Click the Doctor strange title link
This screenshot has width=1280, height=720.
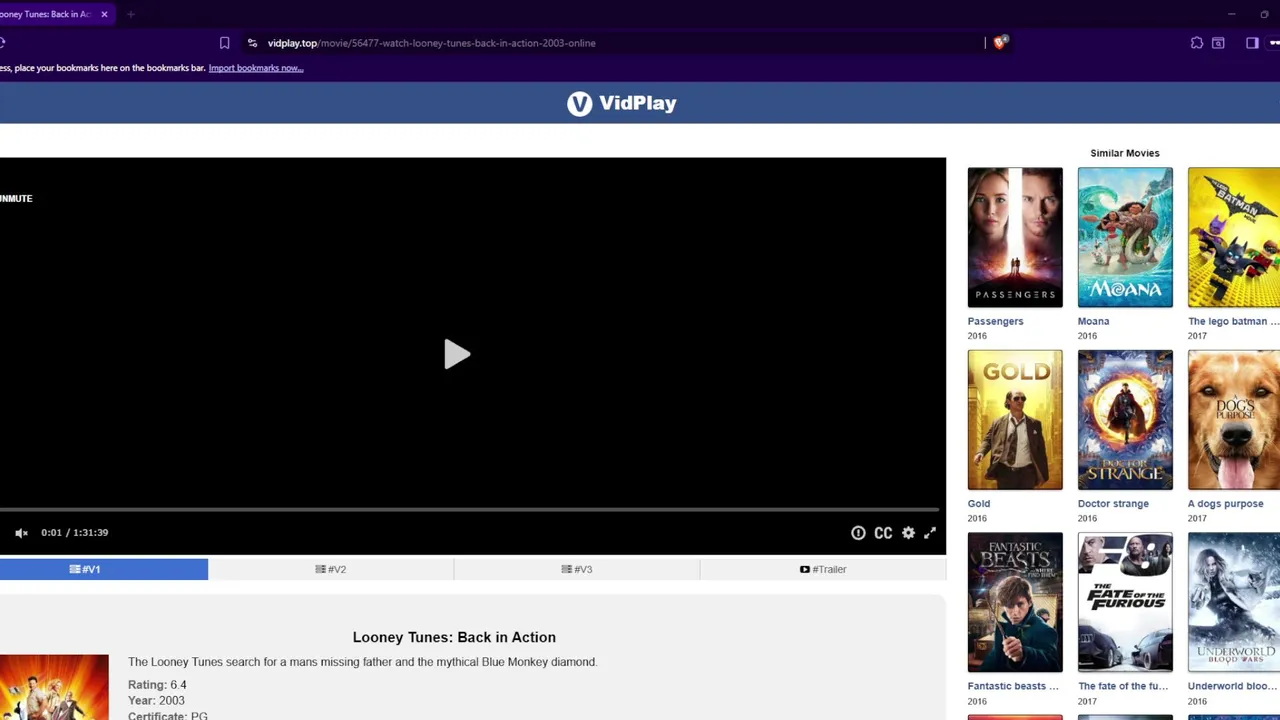point(1113,504)
